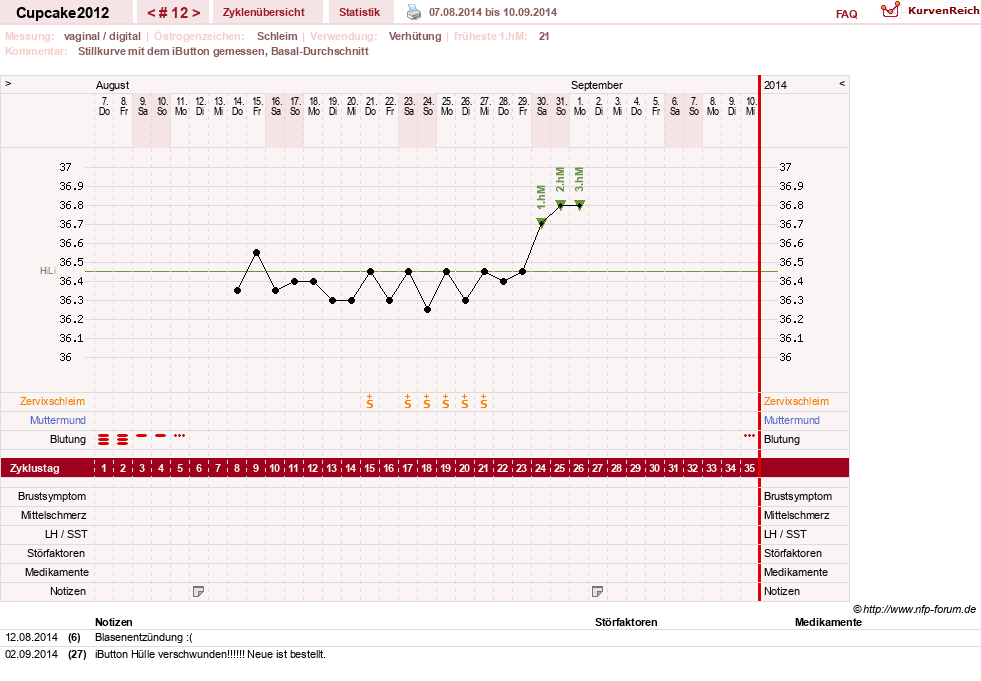Click the heavy bleeding symbol on day 1

pyautogui.click(x=104, y=439)
